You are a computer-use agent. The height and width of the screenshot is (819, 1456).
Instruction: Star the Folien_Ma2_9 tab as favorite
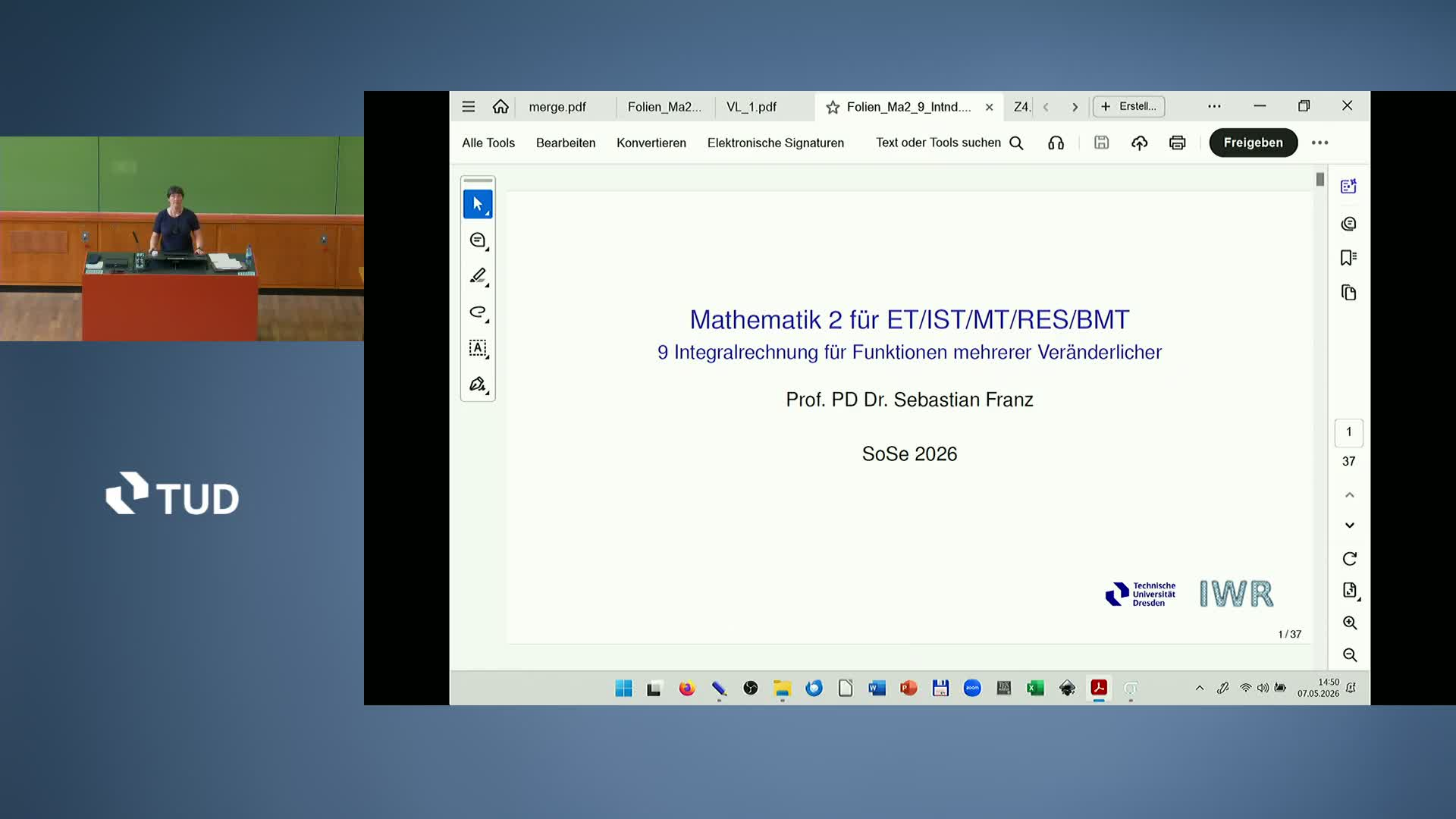pyautogui.click(x=833, y=107)
